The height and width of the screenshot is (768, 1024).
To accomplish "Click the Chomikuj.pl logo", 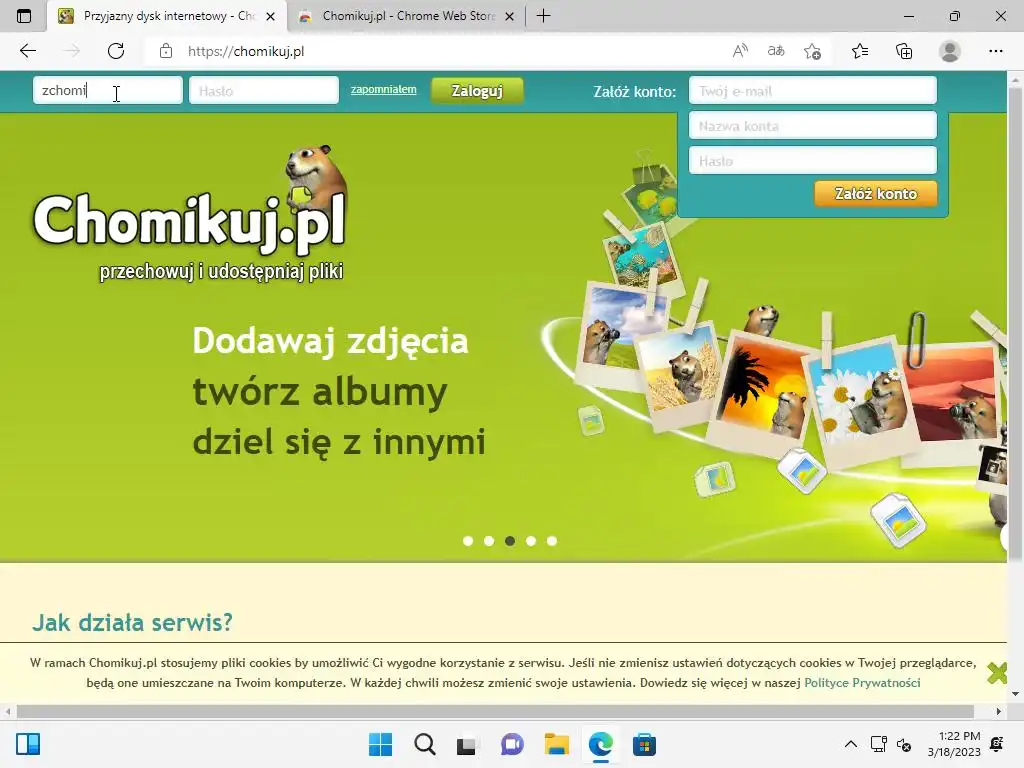I will point(189,212).
